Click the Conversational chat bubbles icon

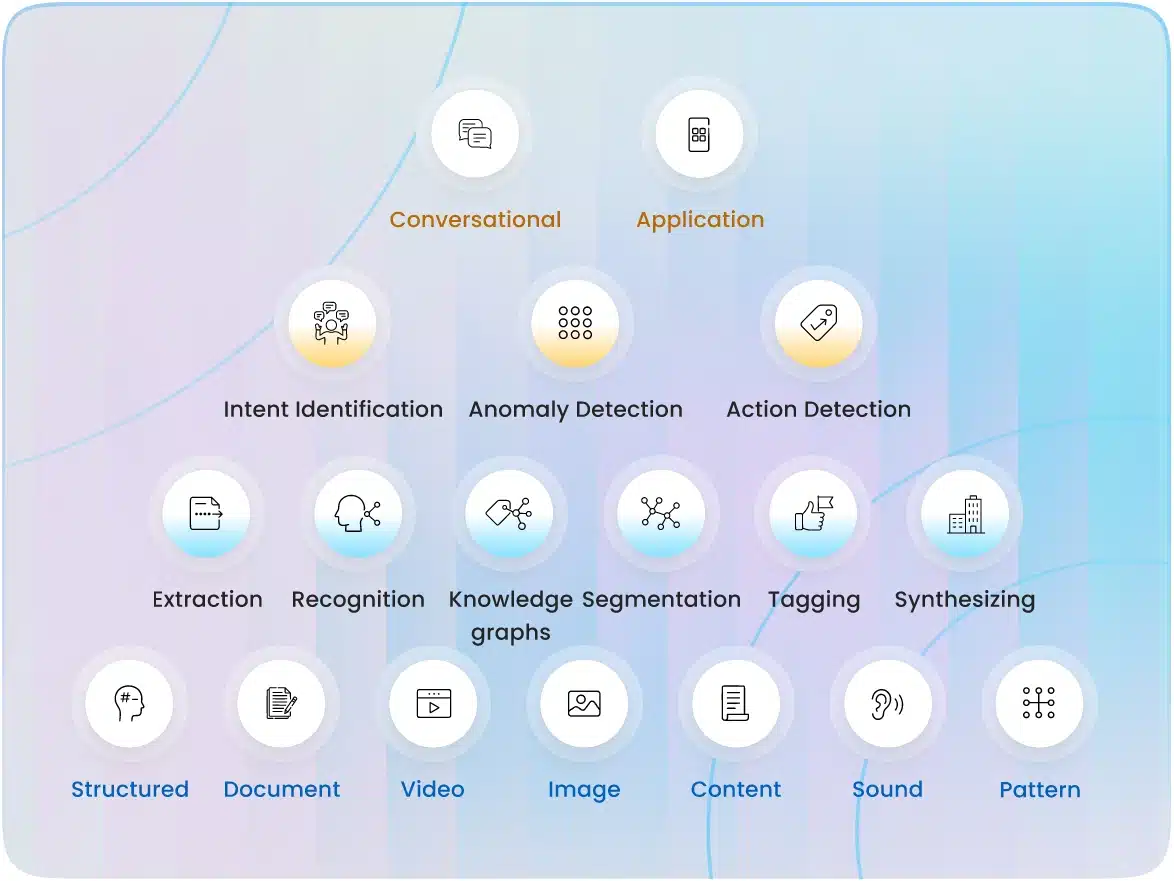pyautogui.click(x=475, y=134)
